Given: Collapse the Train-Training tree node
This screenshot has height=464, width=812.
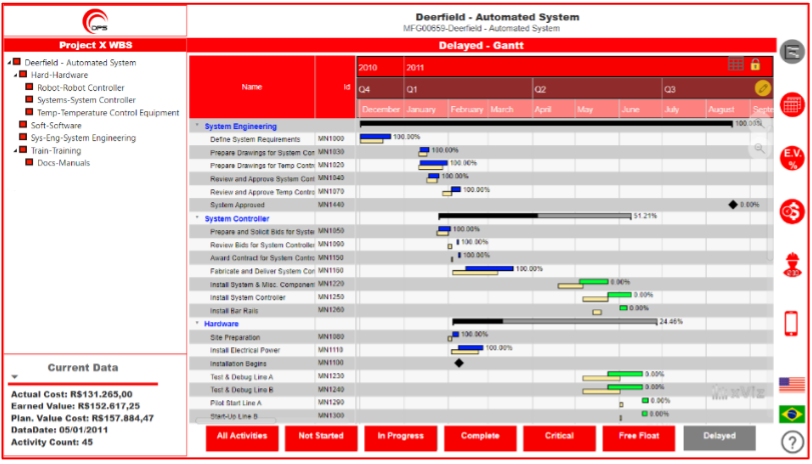Looking at the screenshot, I should point(18,150).
